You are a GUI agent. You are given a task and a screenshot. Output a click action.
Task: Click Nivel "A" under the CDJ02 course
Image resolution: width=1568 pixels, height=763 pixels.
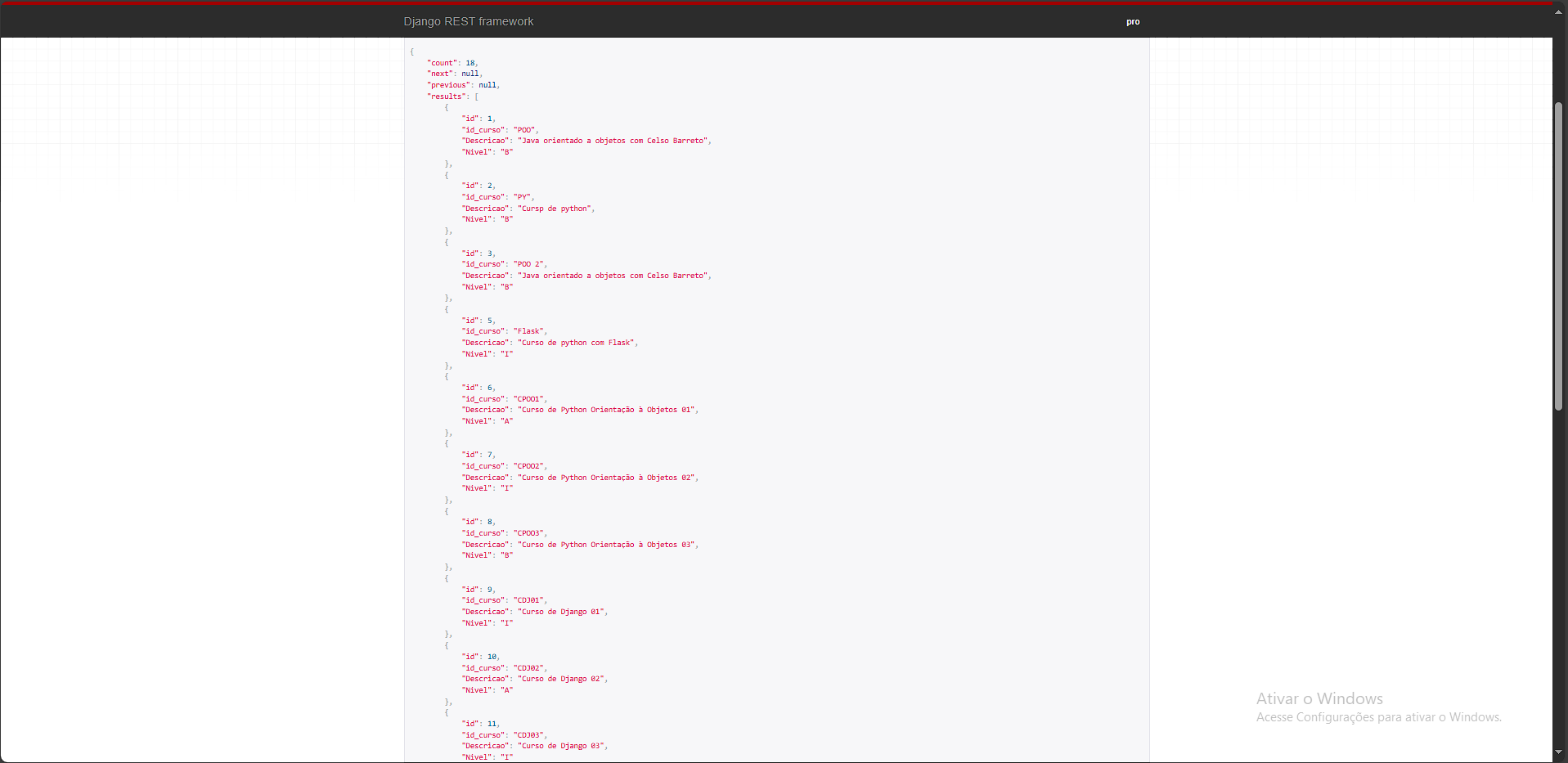click(506, 690)
